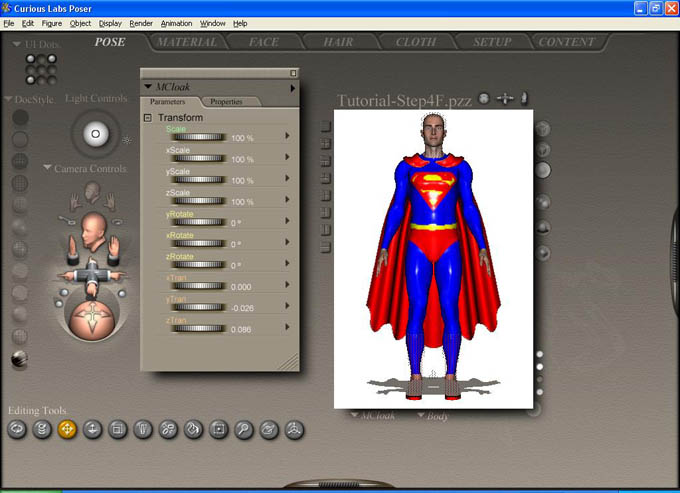Screen dimensions: 680x493
Task: Open the arrow menu for the Scale dial
Action: (x=287, y=136)
